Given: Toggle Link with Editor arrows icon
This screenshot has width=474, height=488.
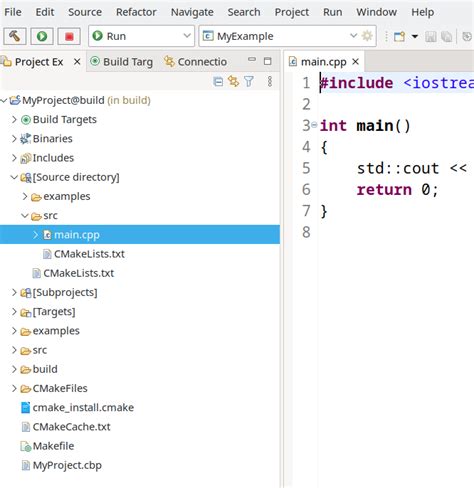Looking at the screenshot, I should 233,81.
